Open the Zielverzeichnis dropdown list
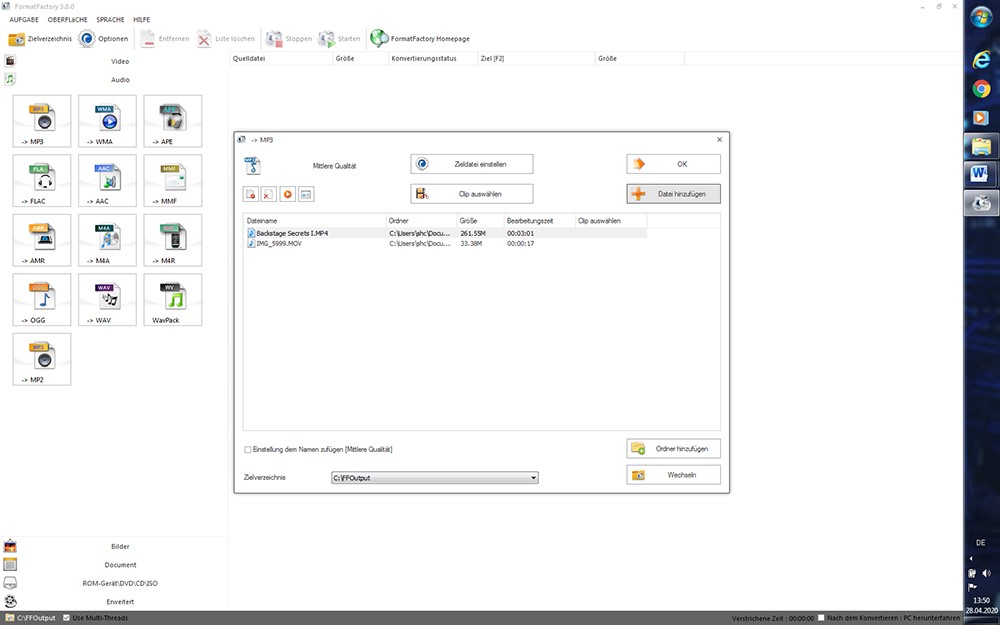The width and height of the screenshot is (1000, 625). point(533,478)
